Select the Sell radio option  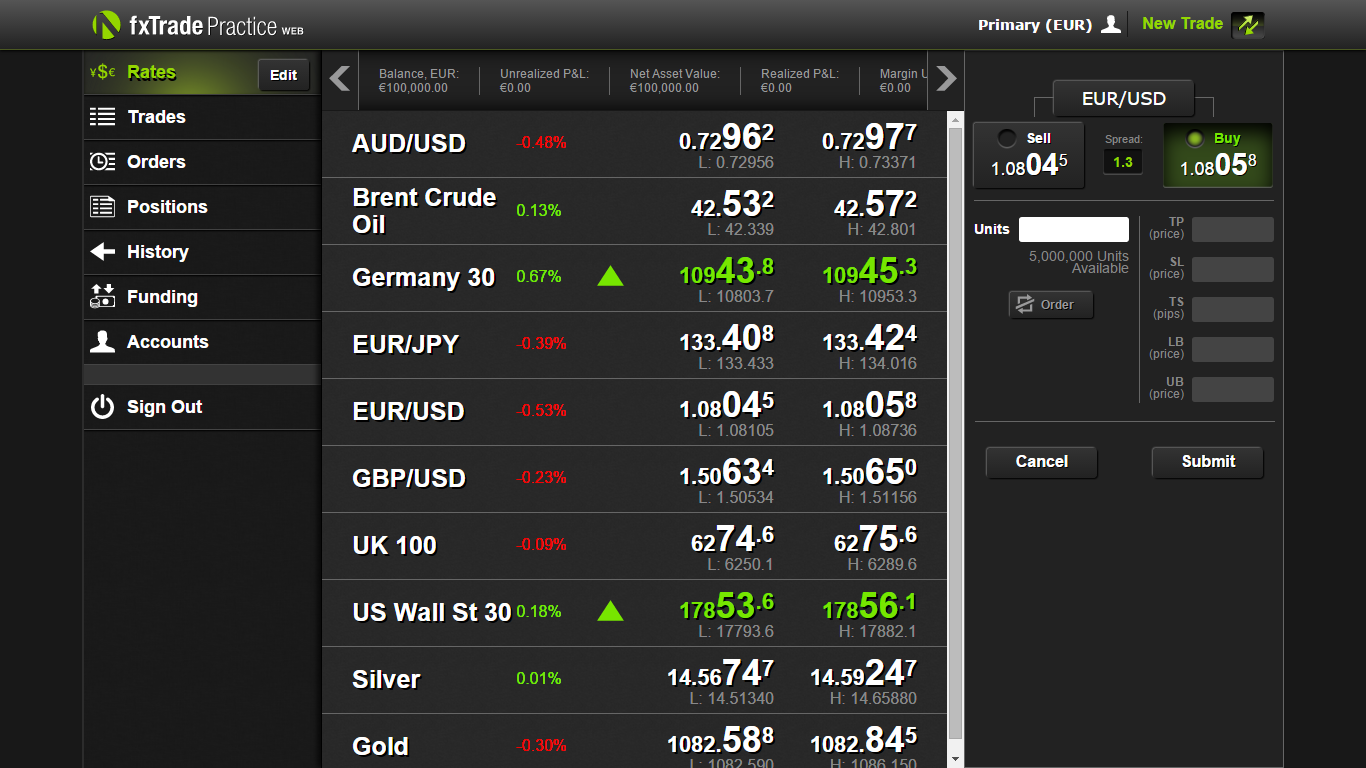[x=1007, y=139]
